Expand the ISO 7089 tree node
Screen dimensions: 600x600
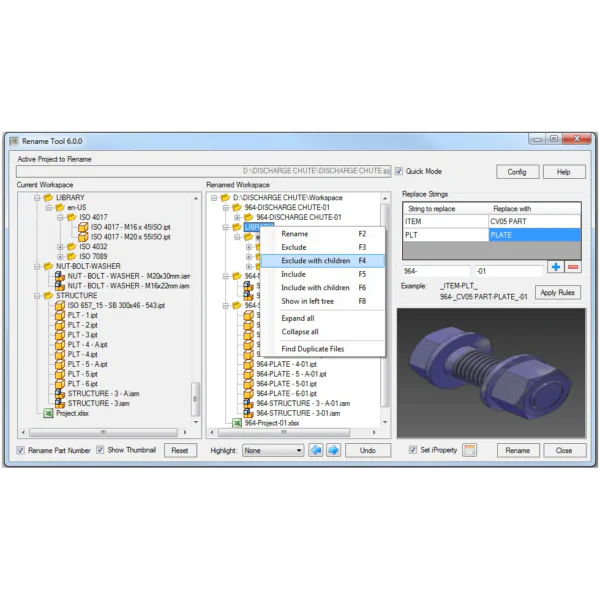point(60,256)
